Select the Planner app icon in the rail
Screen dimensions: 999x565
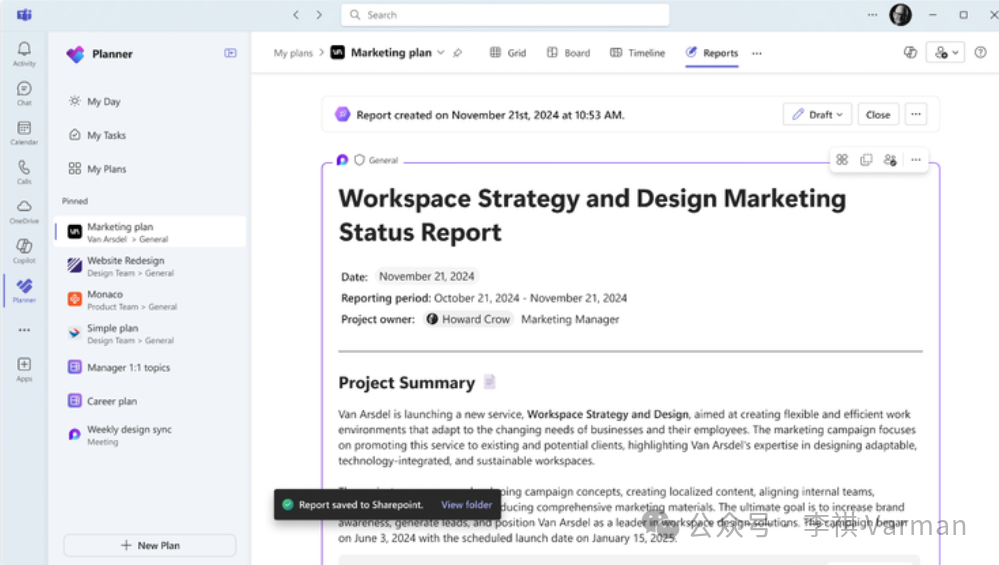click(x=24, y=291)
